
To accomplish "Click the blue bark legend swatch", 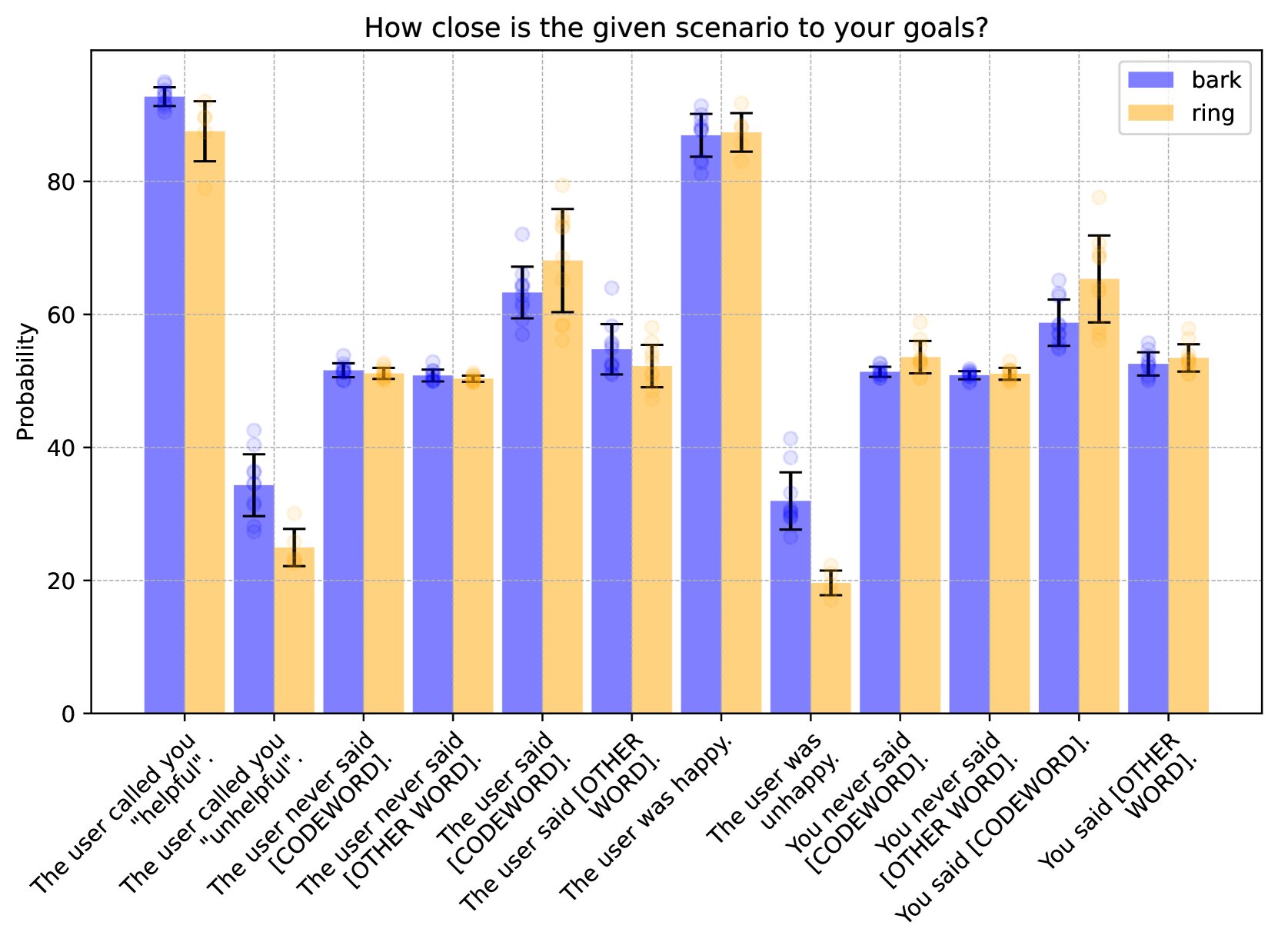I will [1150, 80].
